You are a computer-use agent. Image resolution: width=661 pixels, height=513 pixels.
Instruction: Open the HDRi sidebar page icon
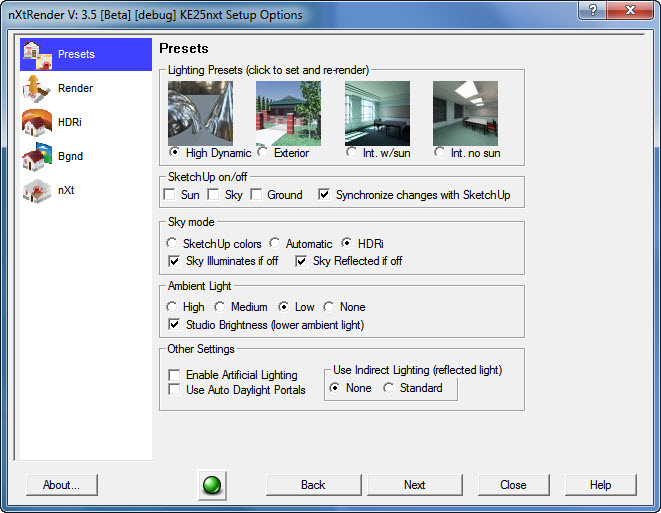[37, 122]
